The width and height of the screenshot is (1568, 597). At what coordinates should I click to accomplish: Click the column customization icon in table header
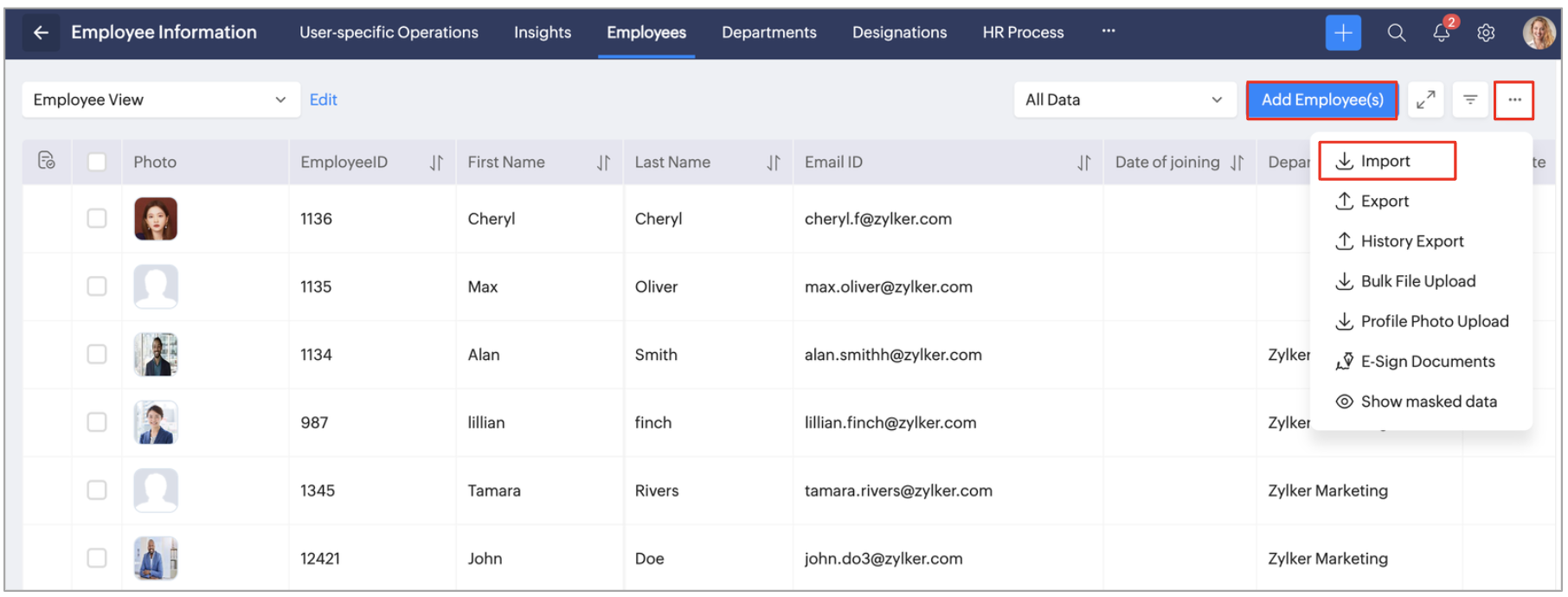click(x=47, y=161)
